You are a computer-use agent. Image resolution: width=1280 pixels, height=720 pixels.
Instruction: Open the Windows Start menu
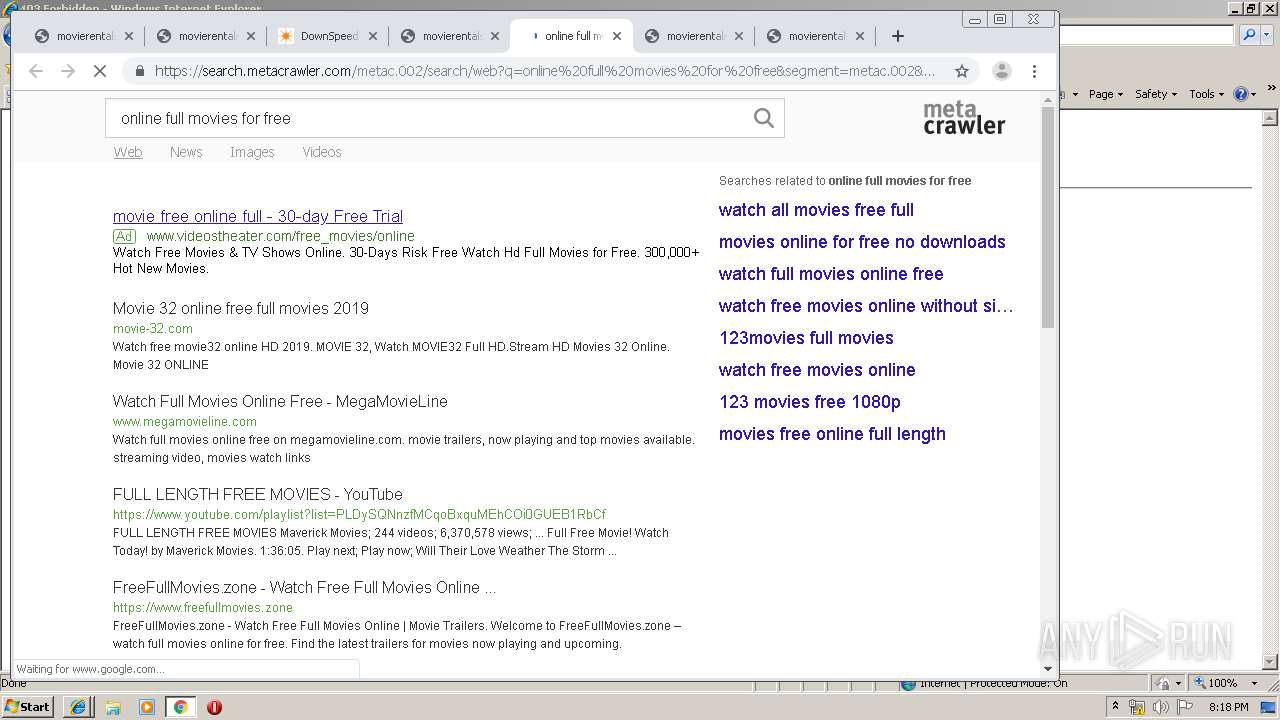(x=27, y=707)
